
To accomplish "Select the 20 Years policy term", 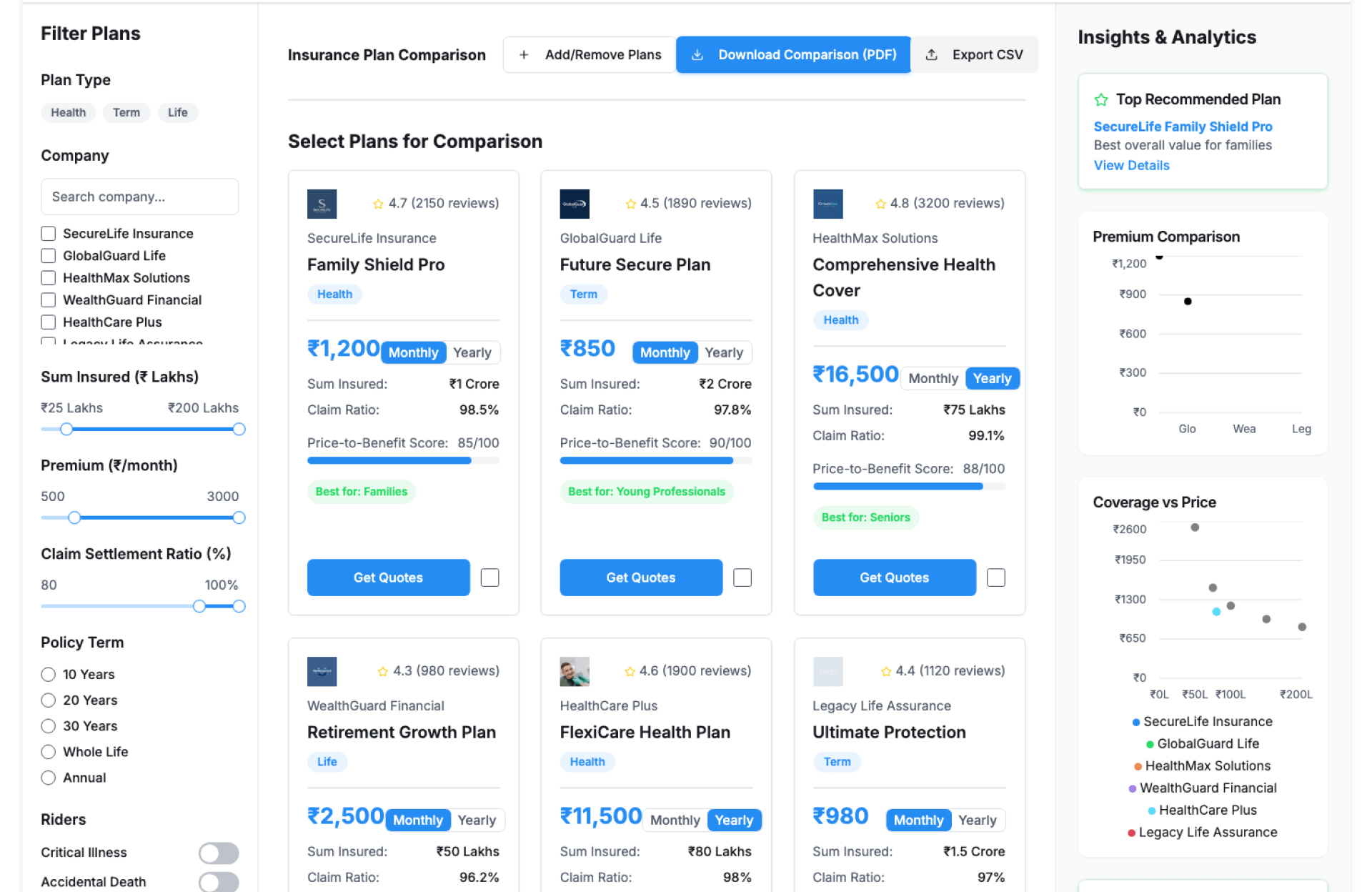I will point(49,700).
